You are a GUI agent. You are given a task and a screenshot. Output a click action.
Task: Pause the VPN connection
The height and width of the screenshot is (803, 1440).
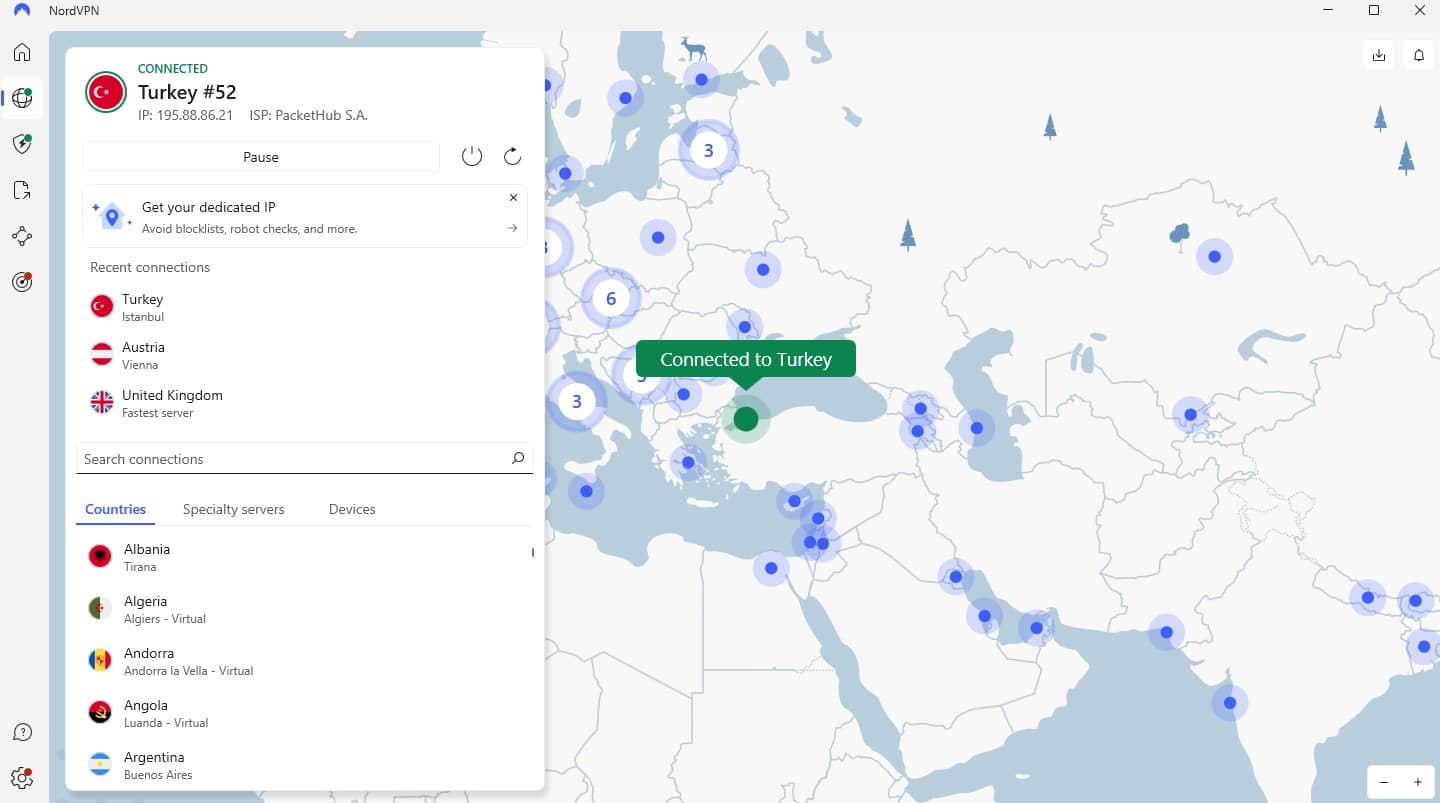[261, 157]
